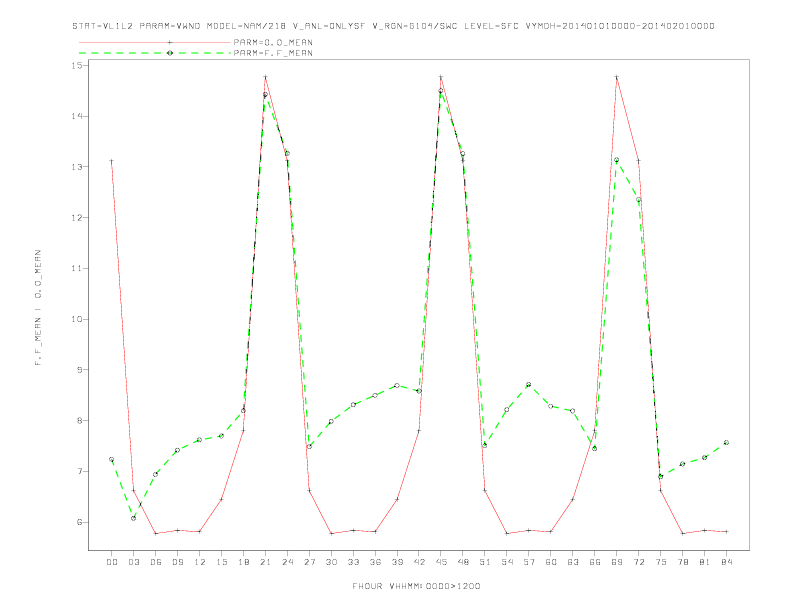Select the red solid legend line sample
The height and width of the screenshot is (612, 792).
pyautogui.click(x=155, y=42)
